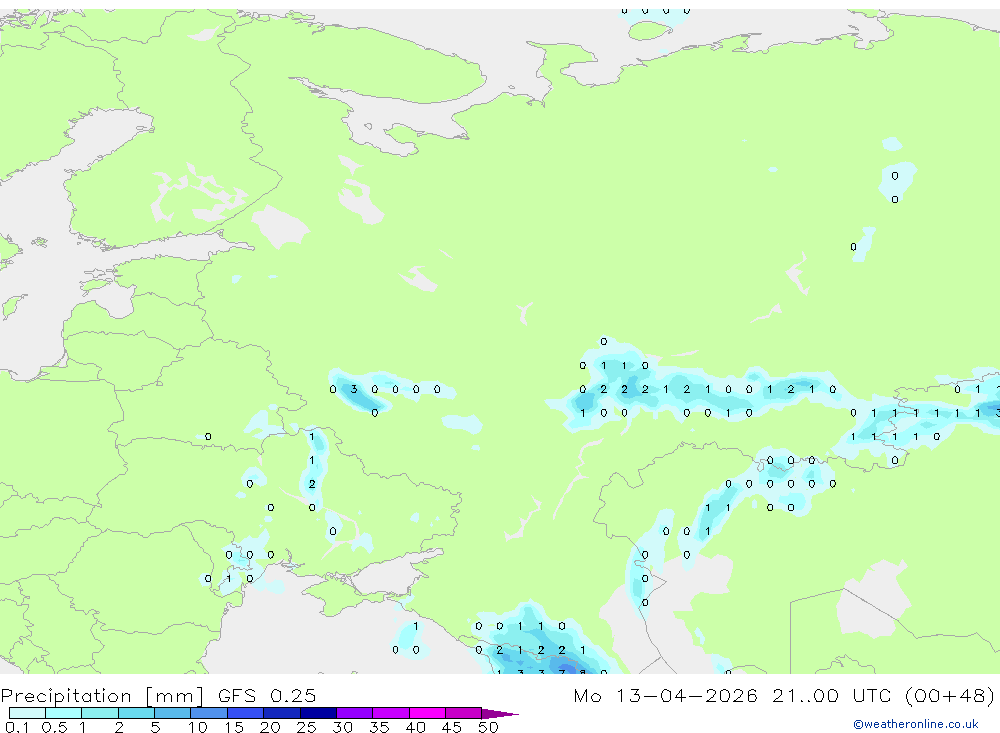Click the 40–45 mm bright magenta legend swatch

coord(427,713)
